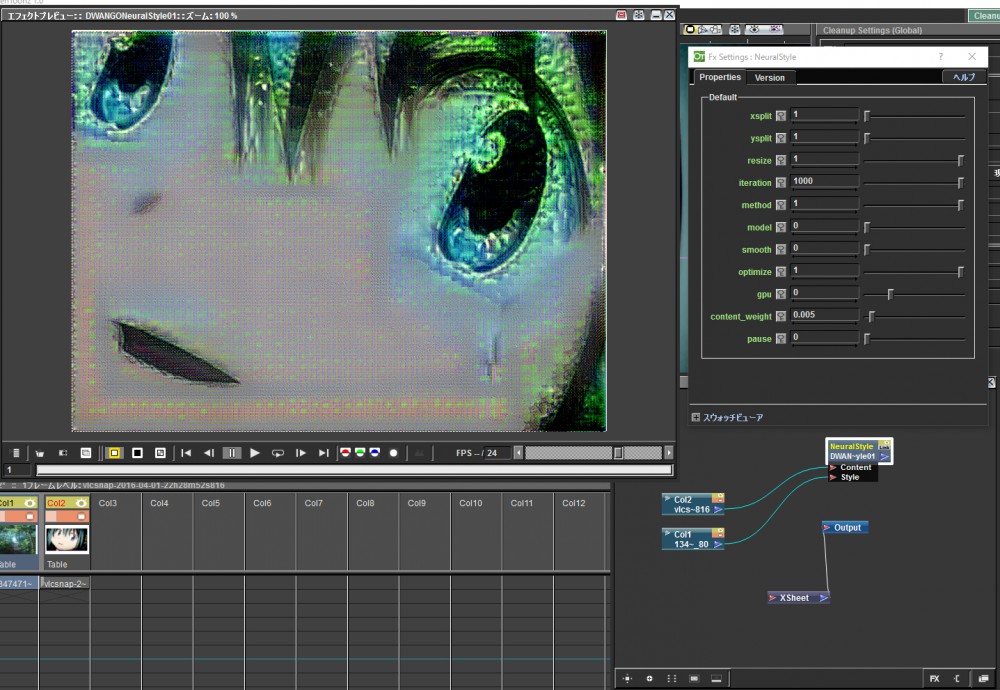Click the left arrow of the FPS slider
This screenshot has width=1000, height=690.
pyautogui.click(x=518, y=453)
